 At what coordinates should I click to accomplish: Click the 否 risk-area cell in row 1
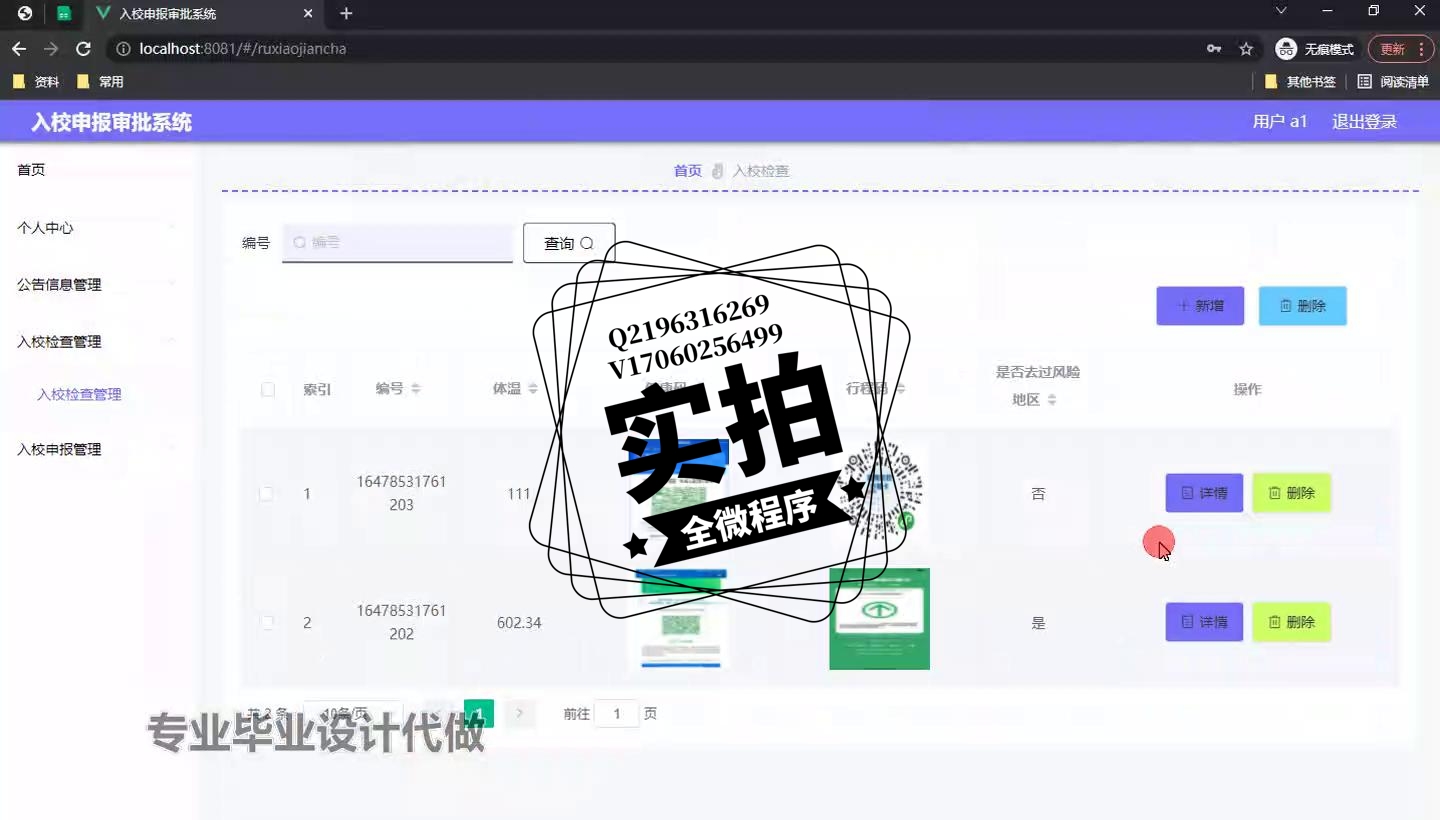(x=1038, y=494)
